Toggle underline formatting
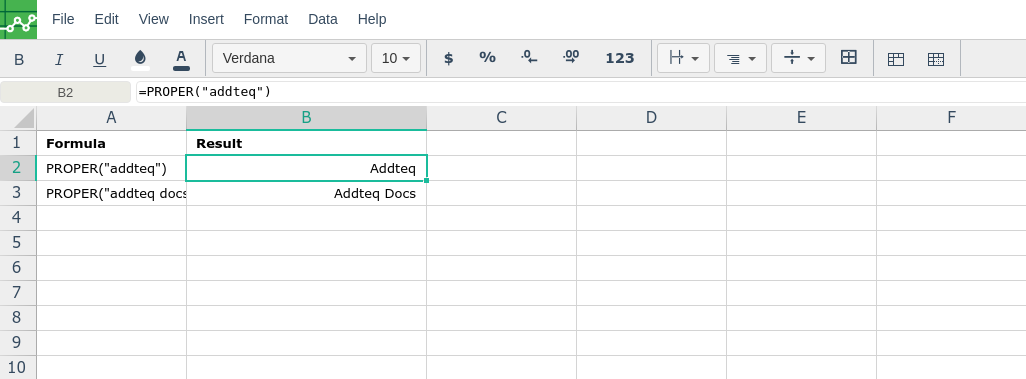This screenshot has width=1026, height=379. [99, 60]
